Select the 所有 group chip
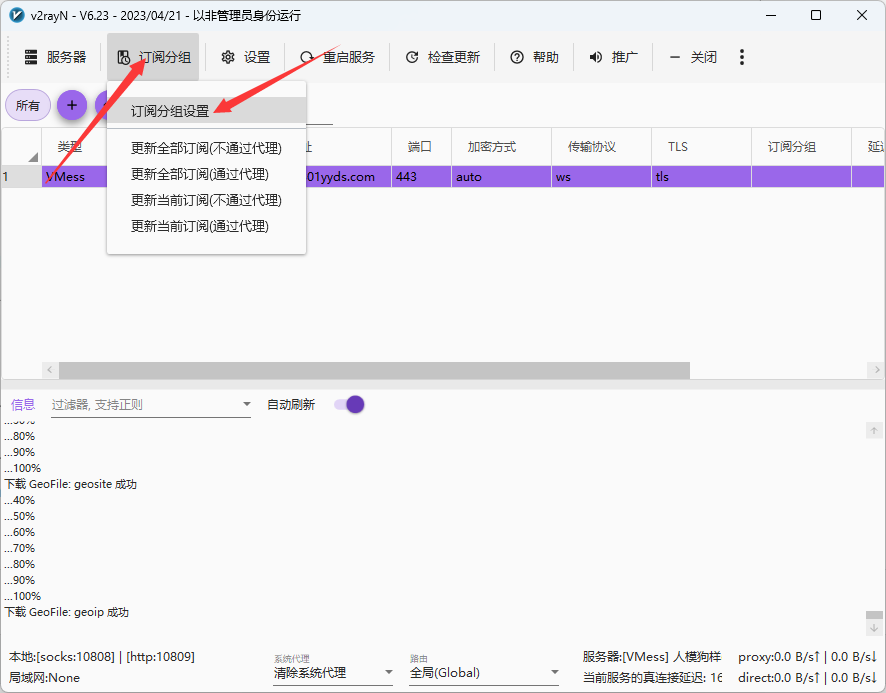Viewport: 886px width, 693px height. 28,105
